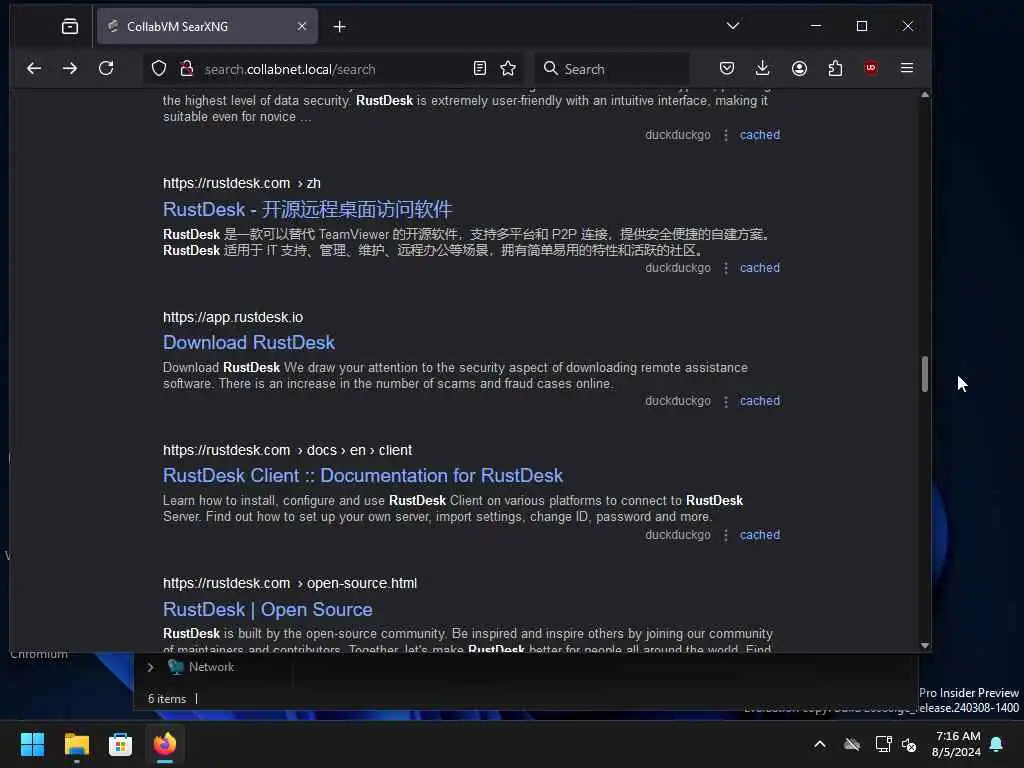Open RustDesk | Open Source result link
Viewport: 1024px width, 768px height.
268,609
